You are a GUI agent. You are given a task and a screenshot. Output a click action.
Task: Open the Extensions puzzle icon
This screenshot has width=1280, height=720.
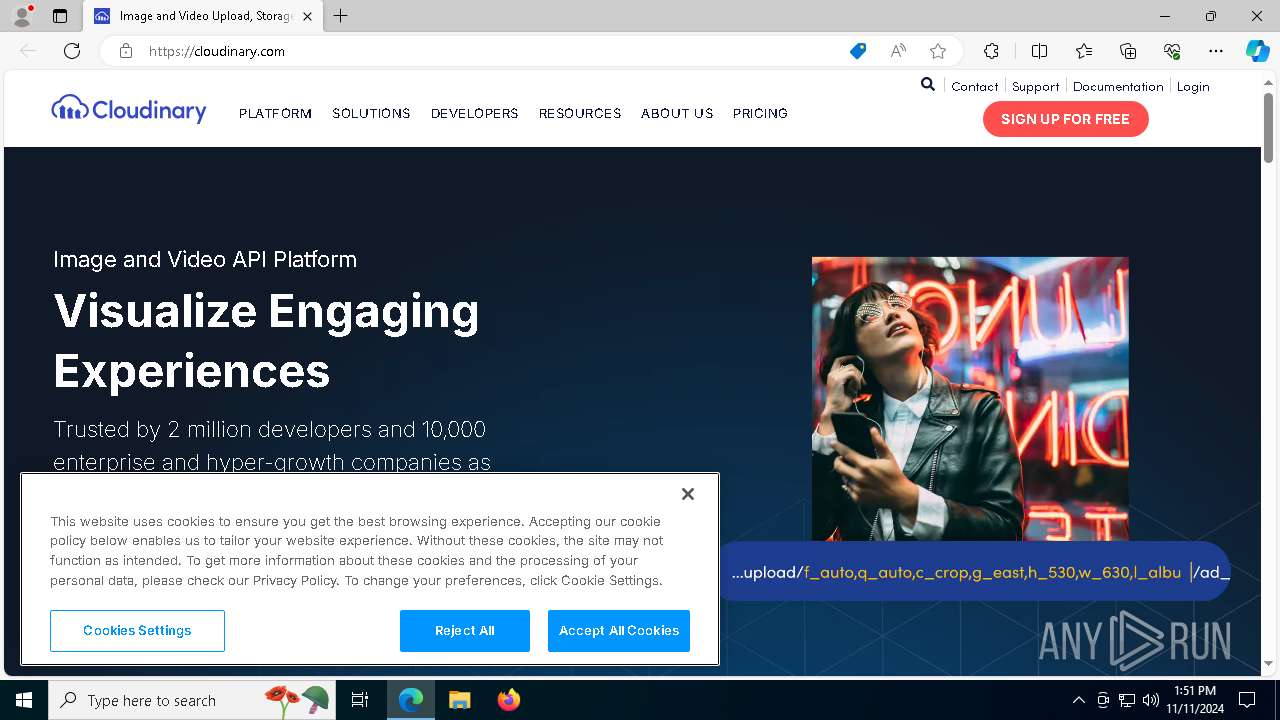click(991, 51)
